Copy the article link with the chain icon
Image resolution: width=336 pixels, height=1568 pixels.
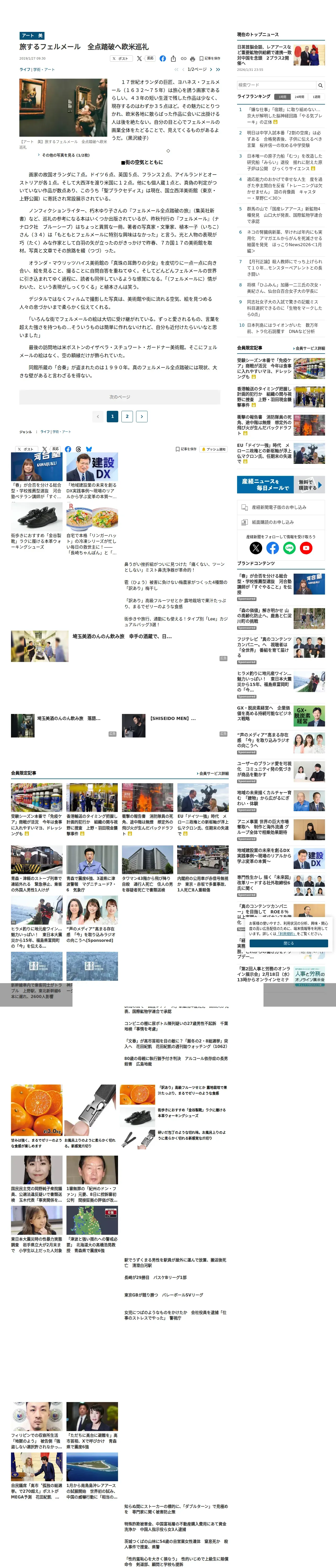point(183,59)
